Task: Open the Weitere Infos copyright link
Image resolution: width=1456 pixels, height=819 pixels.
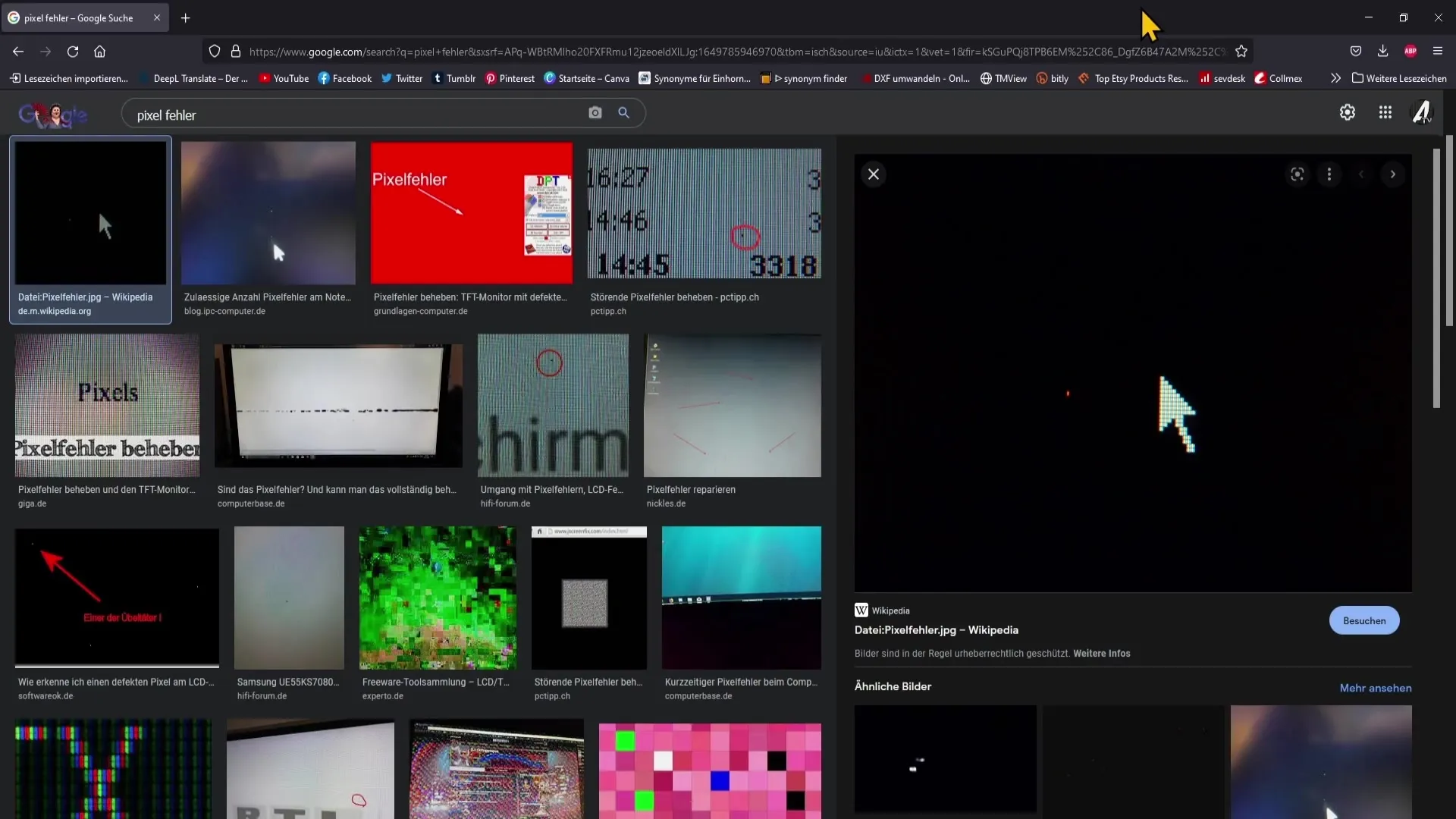Action: coord(1101,653)
